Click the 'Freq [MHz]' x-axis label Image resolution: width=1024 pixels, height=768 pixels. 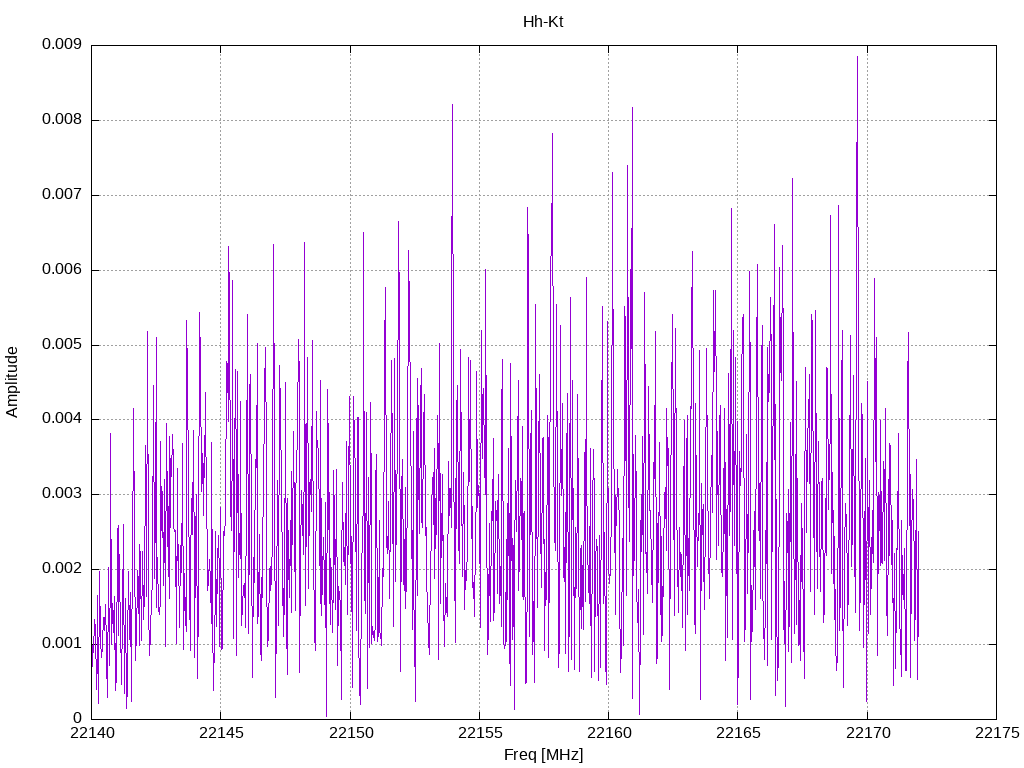pyautogui.click(x=543, y=754)
